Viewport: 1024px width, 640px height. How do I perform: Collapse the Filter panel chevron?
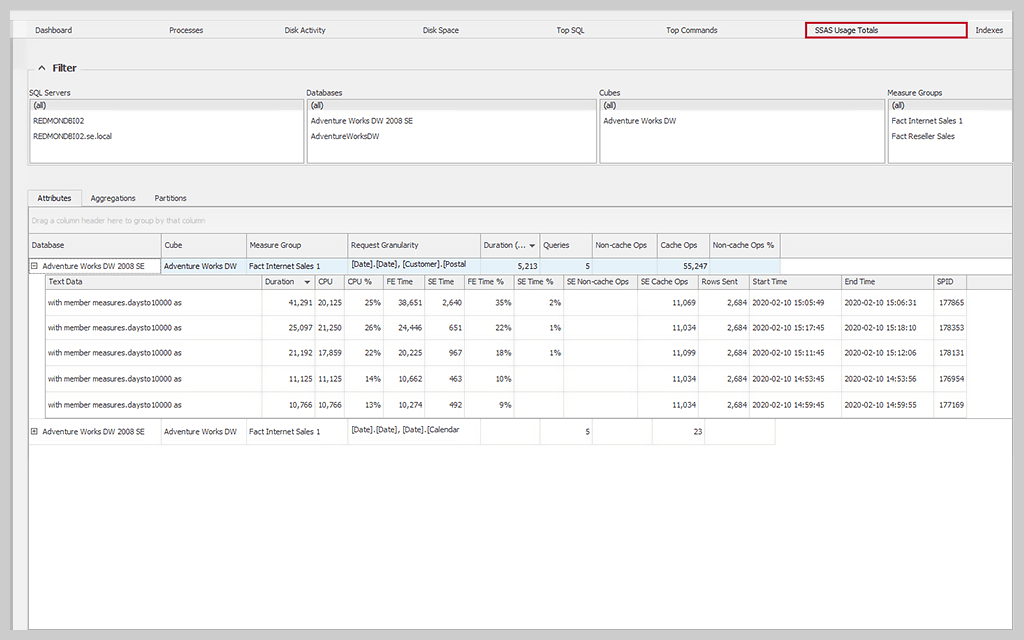(x=41, y=68)
